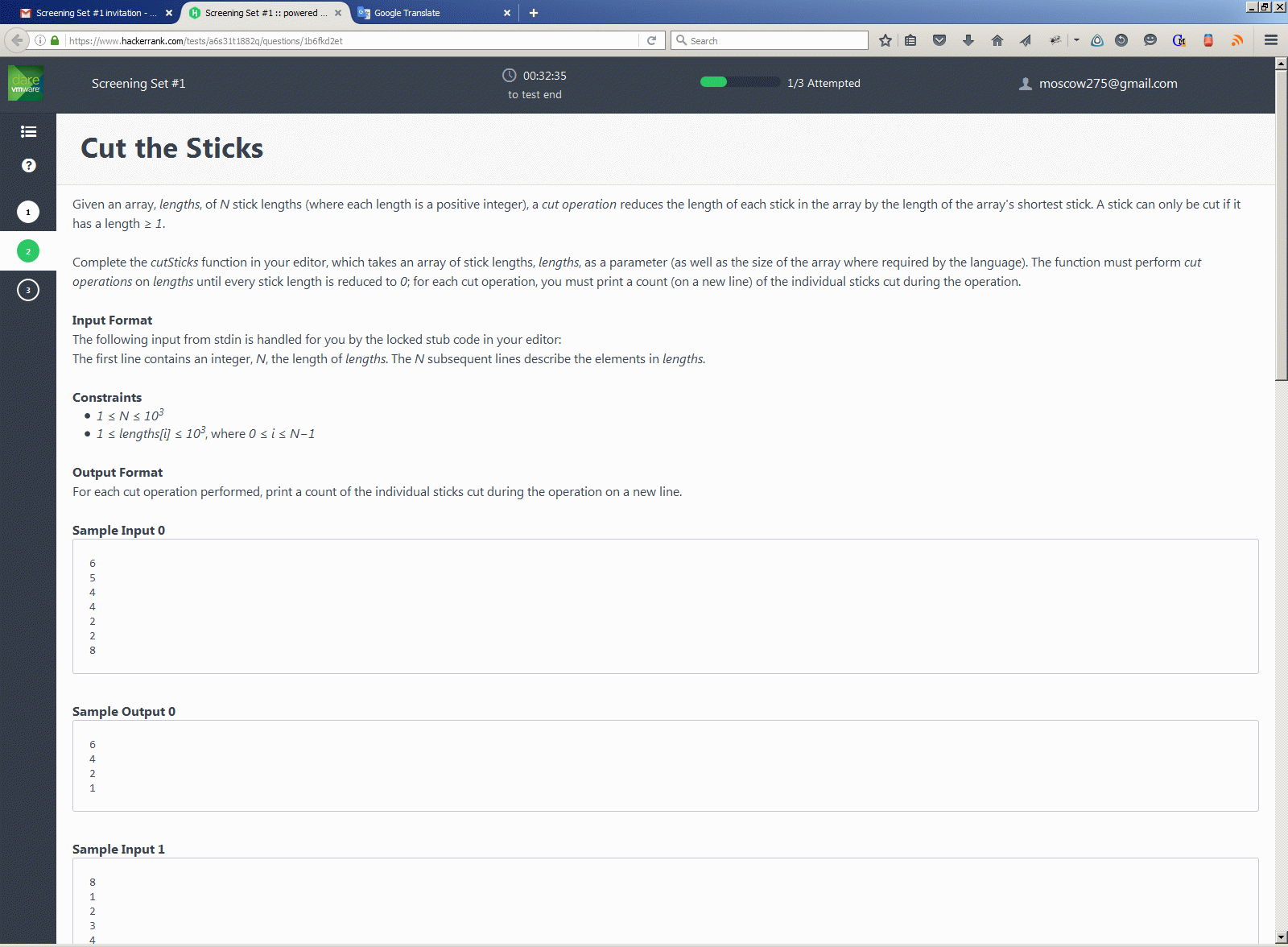Click the user profile silhouette icon
The image size is (1288, 947).
tap(1026, 84)
